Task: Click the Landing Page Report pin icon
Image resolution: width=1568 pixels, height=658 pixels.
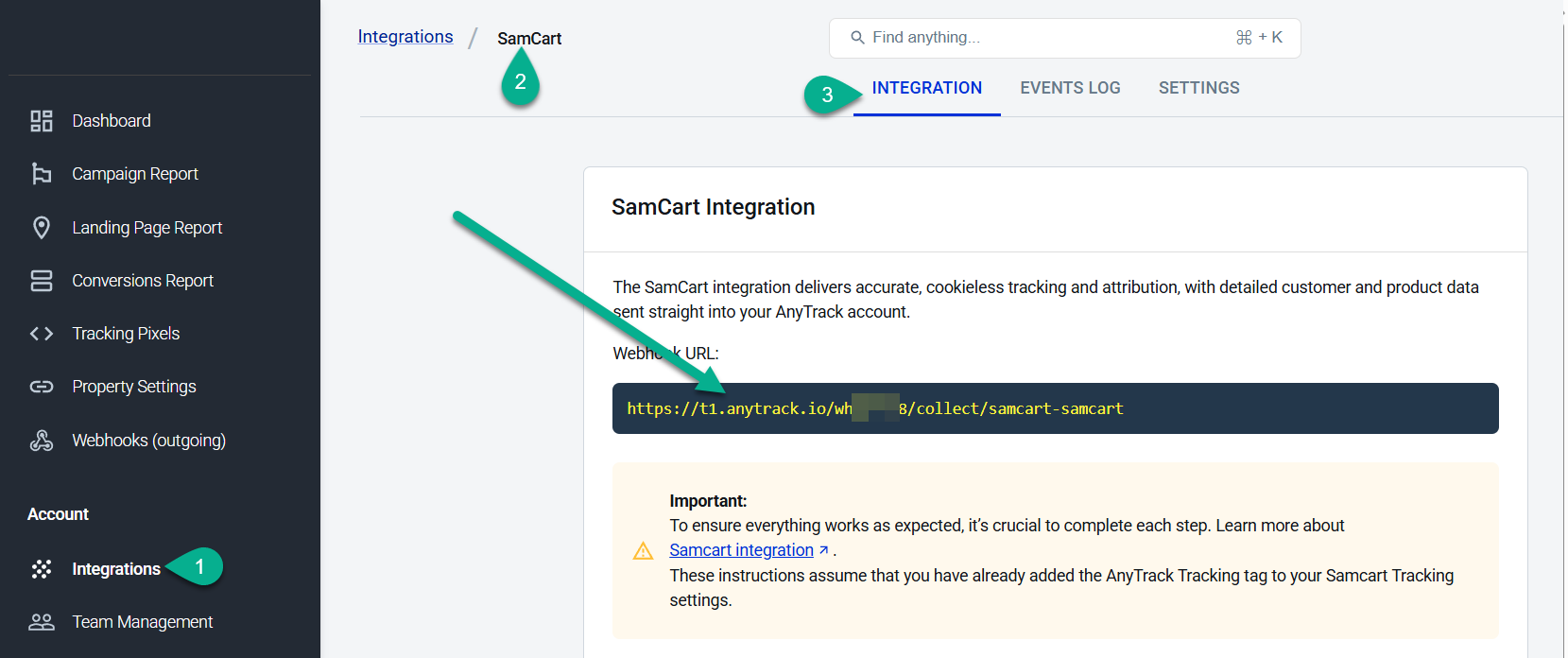Action: (41, 228)
